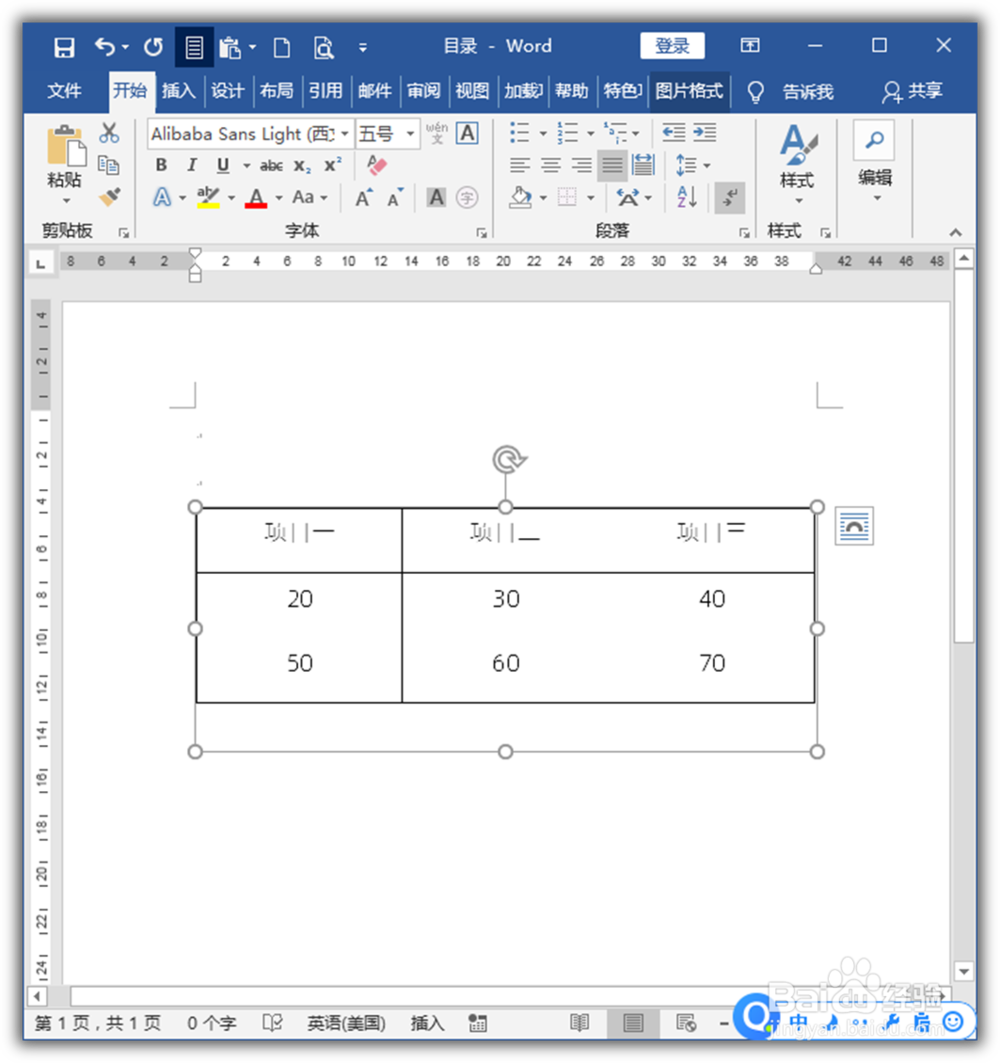The height and width of the screenshot is (1063, 1000).
Task: Toggle superscript formatting
Action: [332, 165]
